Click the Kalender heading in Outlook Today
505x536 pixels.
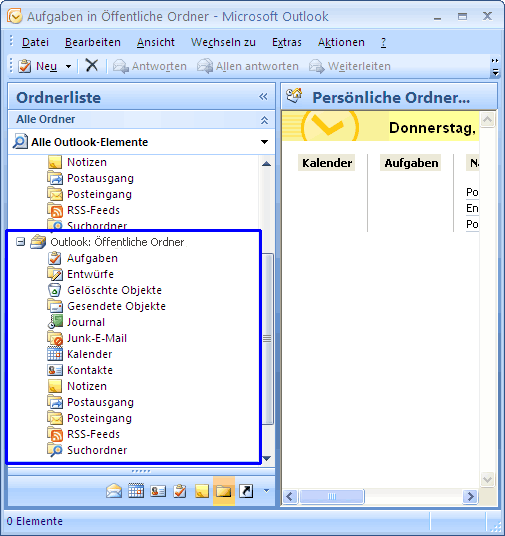click(x=327, y=163)
